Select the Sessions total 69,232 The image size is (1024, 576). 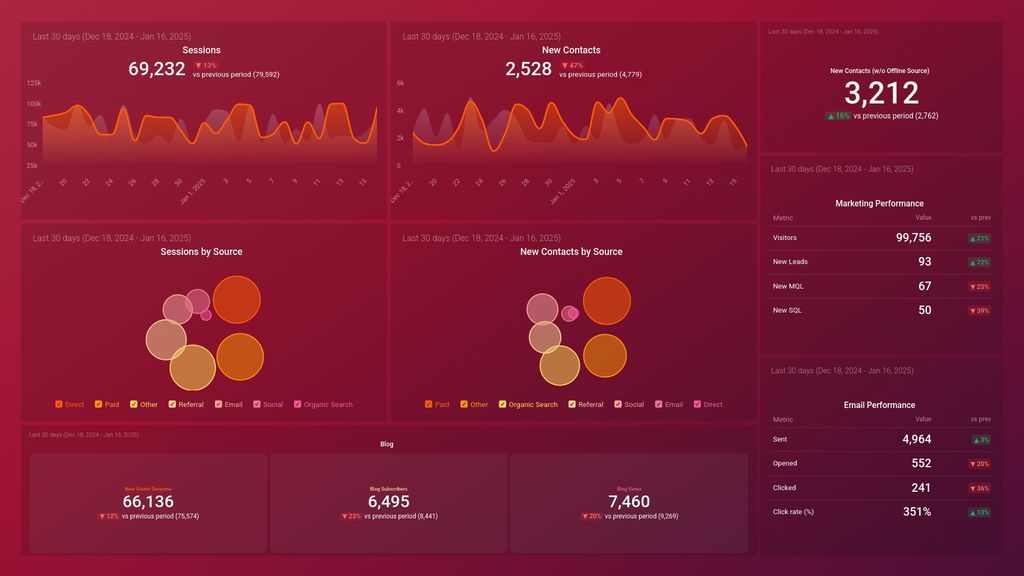point(157,69)
